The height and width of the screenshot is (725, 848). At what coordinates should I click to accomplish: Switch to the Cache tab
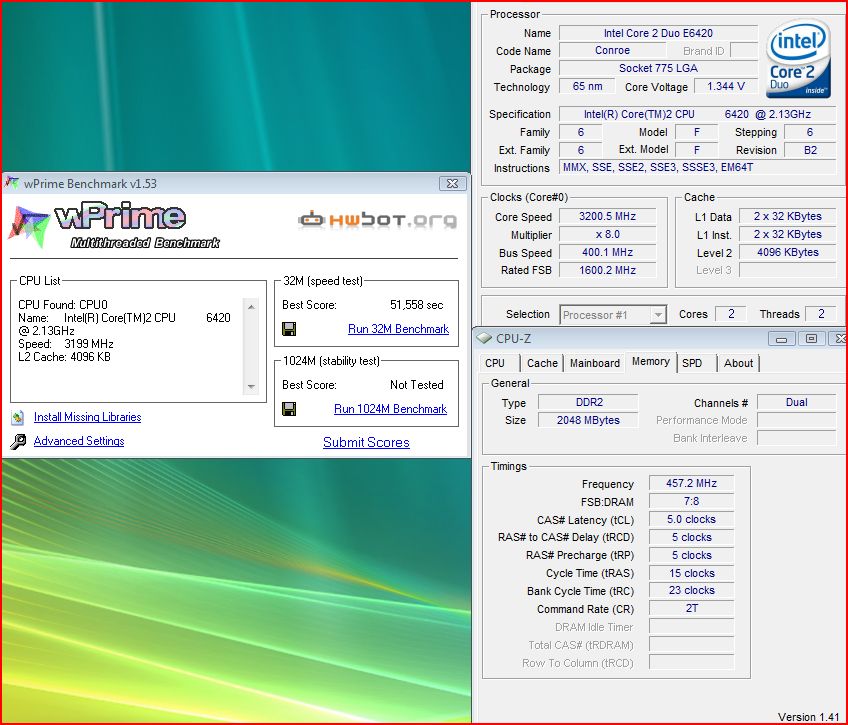pos(542,363)
